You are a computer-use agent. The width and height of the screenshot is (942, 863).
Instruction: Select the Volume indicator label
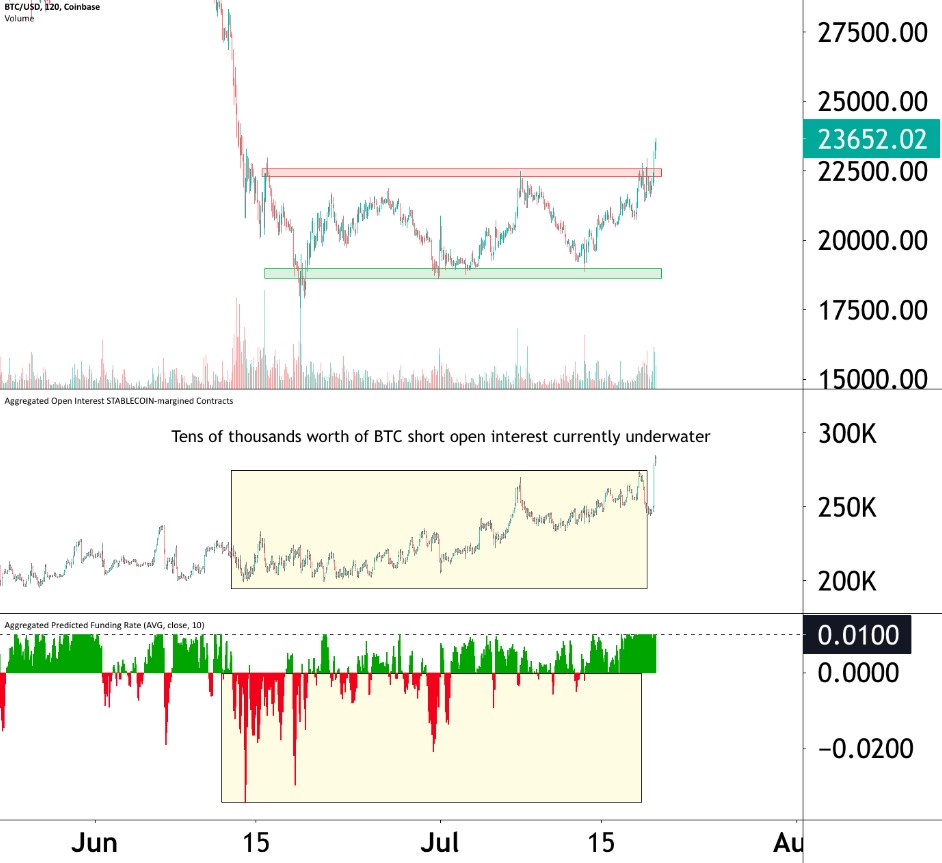[19, 18]
